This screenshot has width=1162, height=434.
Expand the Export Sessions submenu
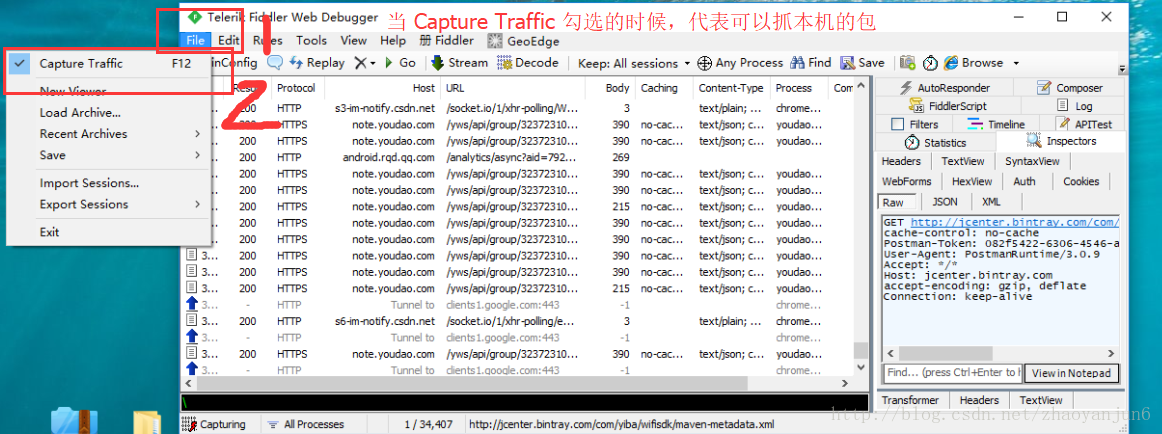[109, 204]
